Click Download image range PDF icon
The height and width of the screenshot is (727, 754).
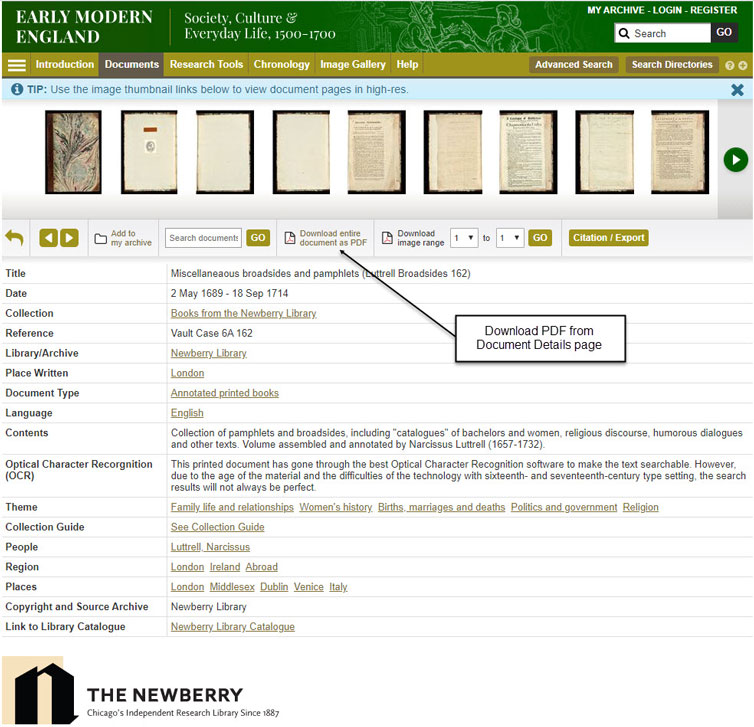click(387, 238)
